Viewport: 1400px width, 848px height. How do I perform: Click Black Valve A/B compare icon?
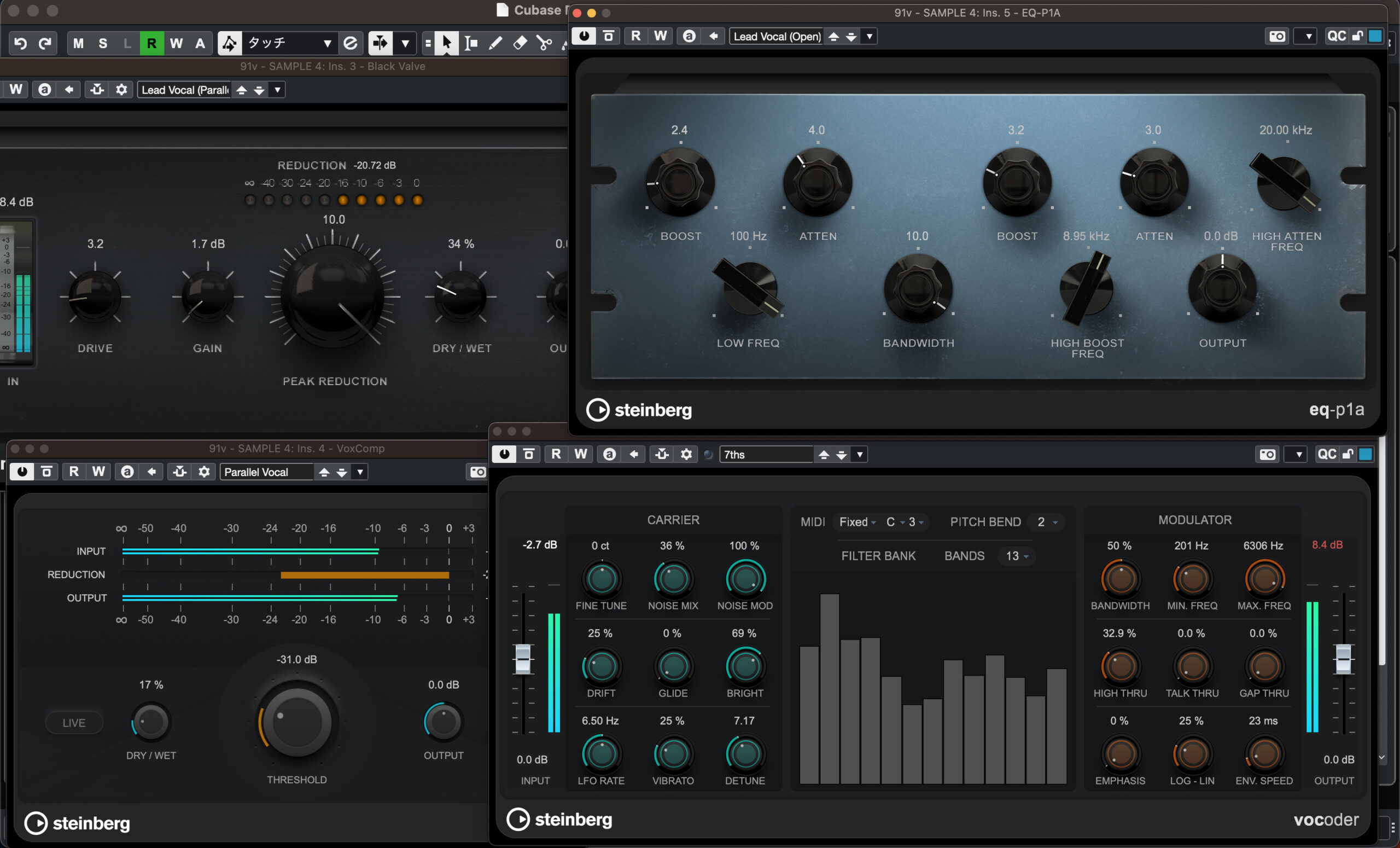coord(45,89)
